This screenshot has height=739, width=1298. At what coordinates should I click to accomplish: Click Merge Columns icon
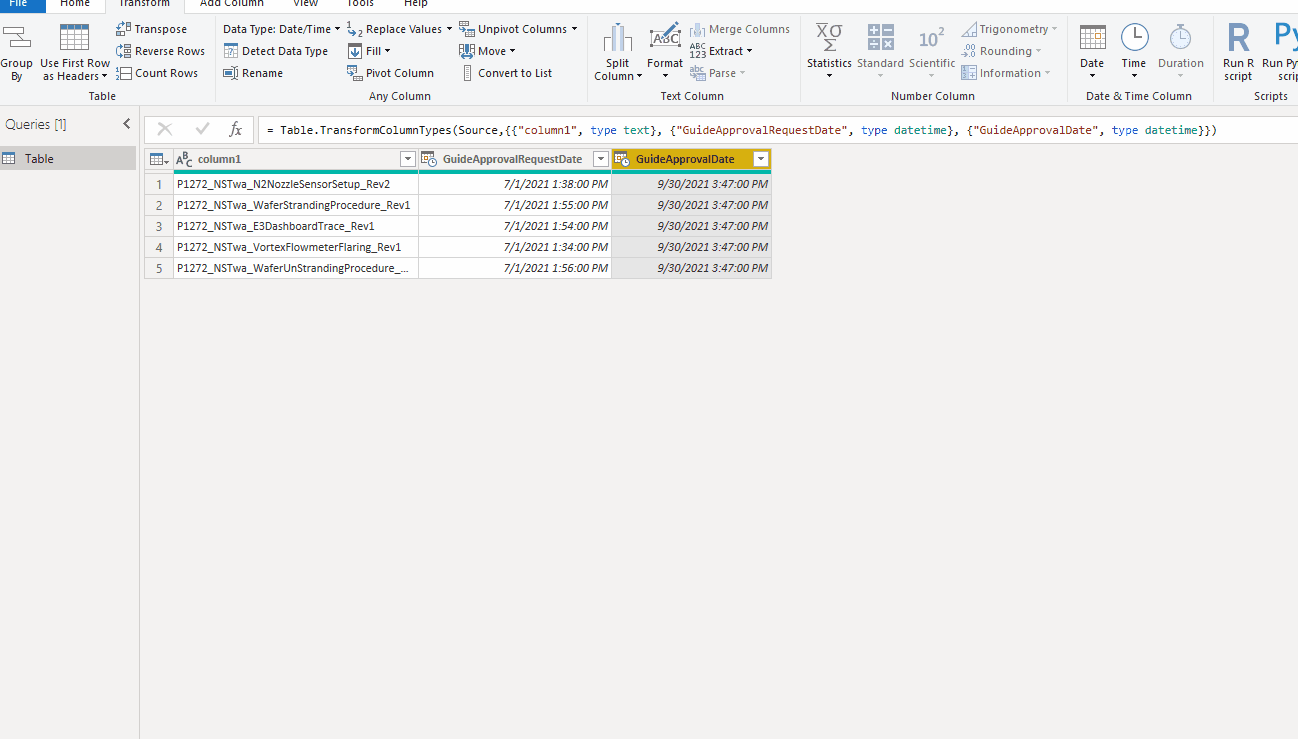[698, 29]
